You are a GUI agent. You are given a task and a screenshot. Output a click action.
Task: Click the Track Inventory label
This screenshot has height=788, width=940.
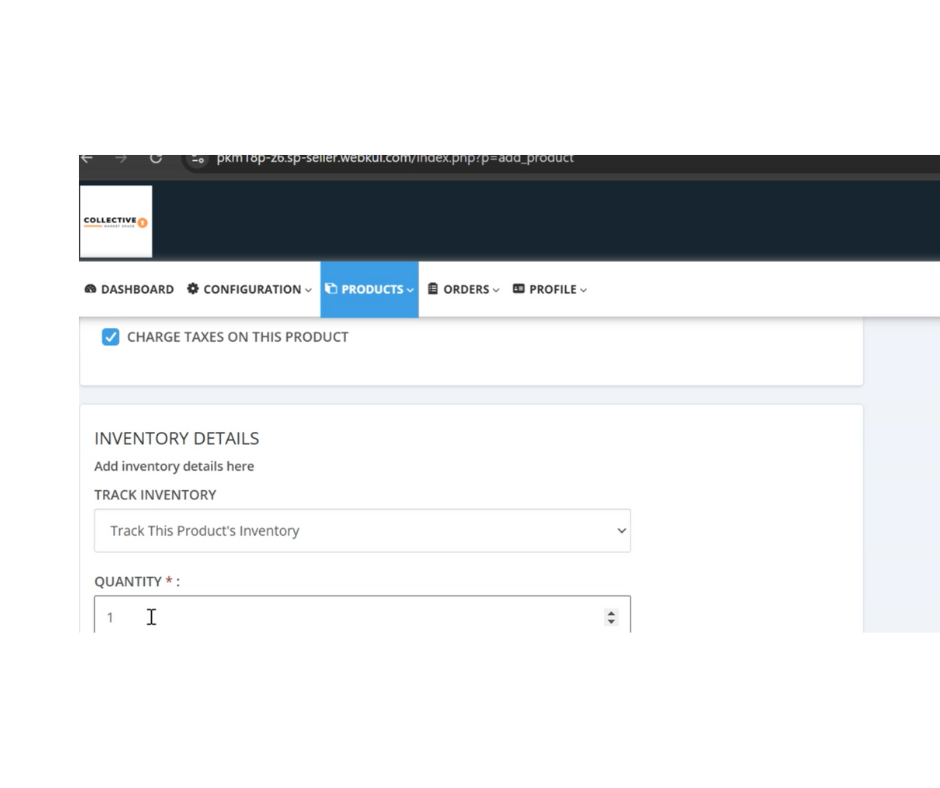pyautogui.click(x=155, y=495)
